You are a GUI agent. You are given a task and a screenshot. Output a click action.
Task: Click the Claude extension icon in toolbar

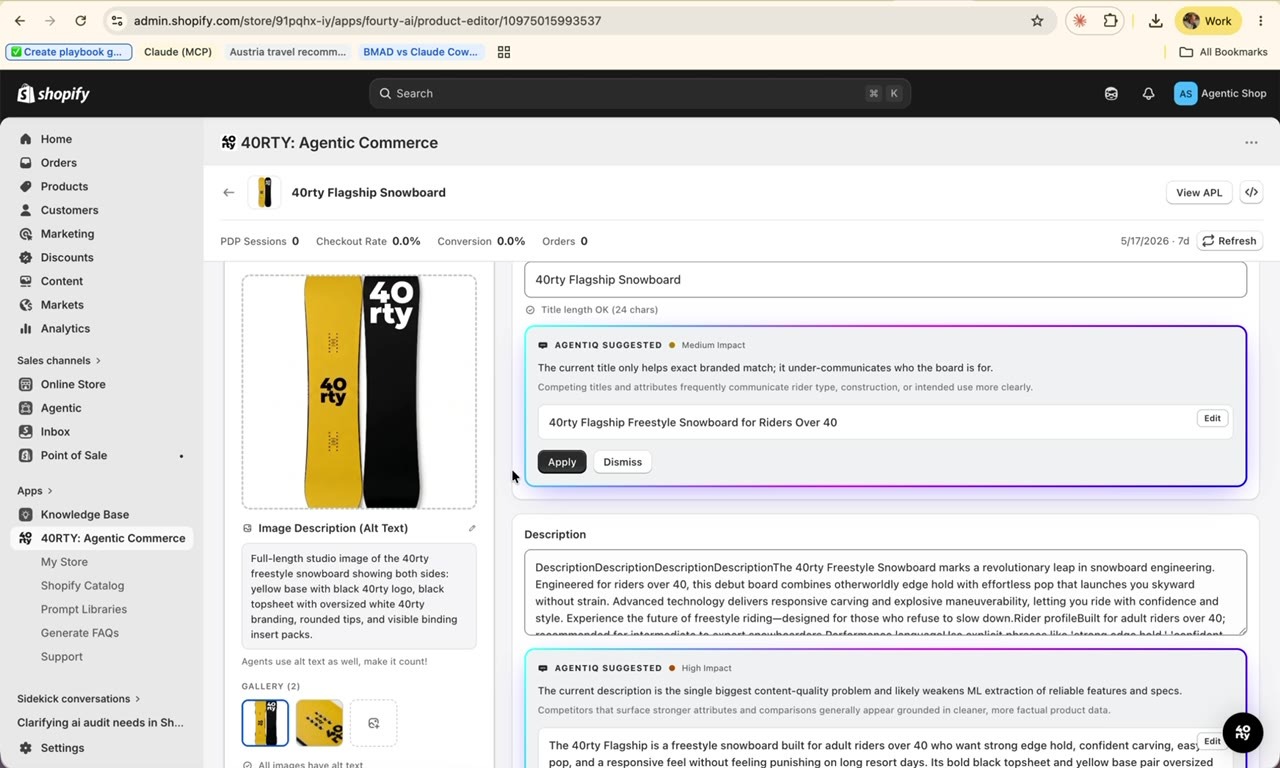click(1080, 20)
